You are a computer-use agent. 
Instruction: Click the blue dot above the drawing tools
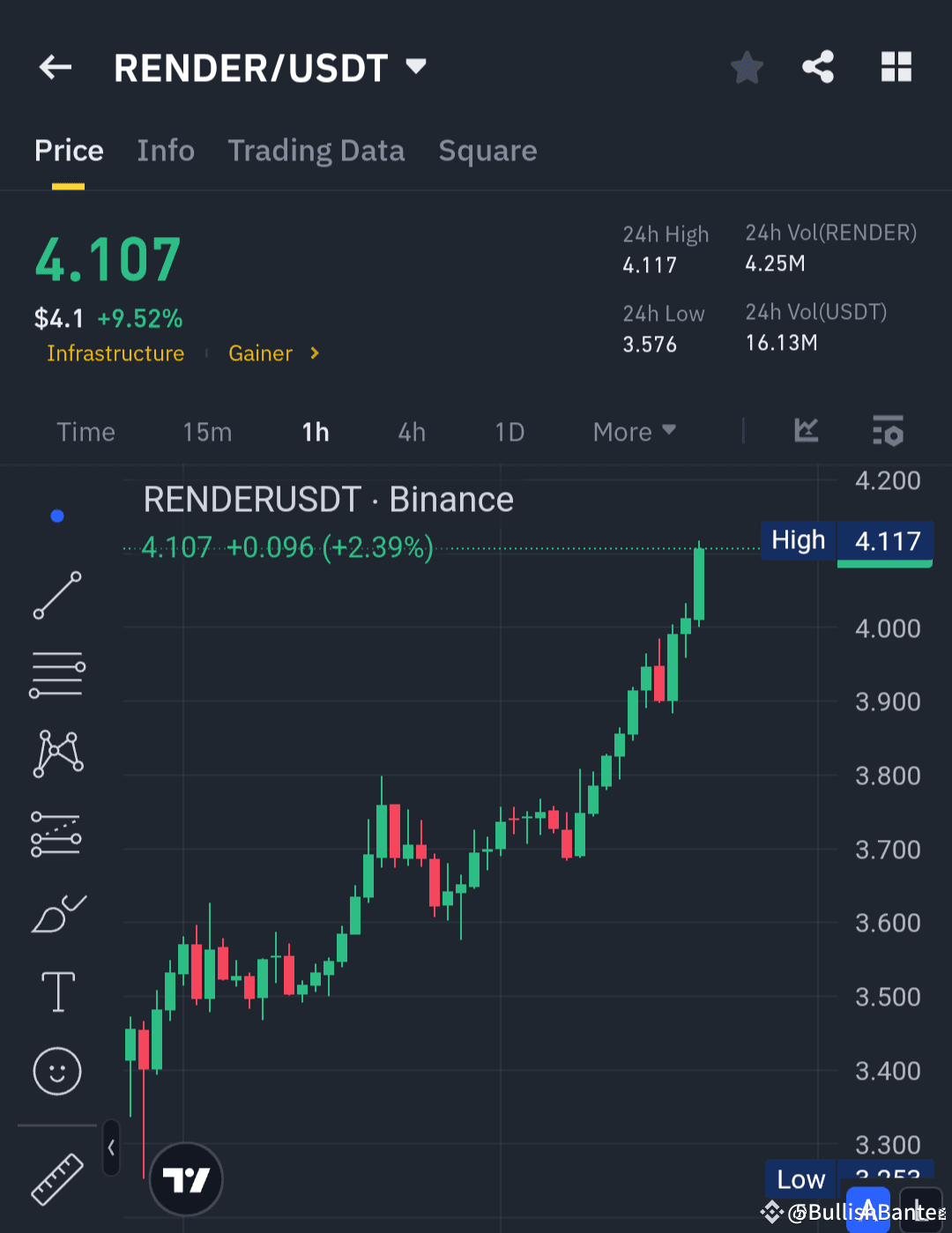click(56, 516)
